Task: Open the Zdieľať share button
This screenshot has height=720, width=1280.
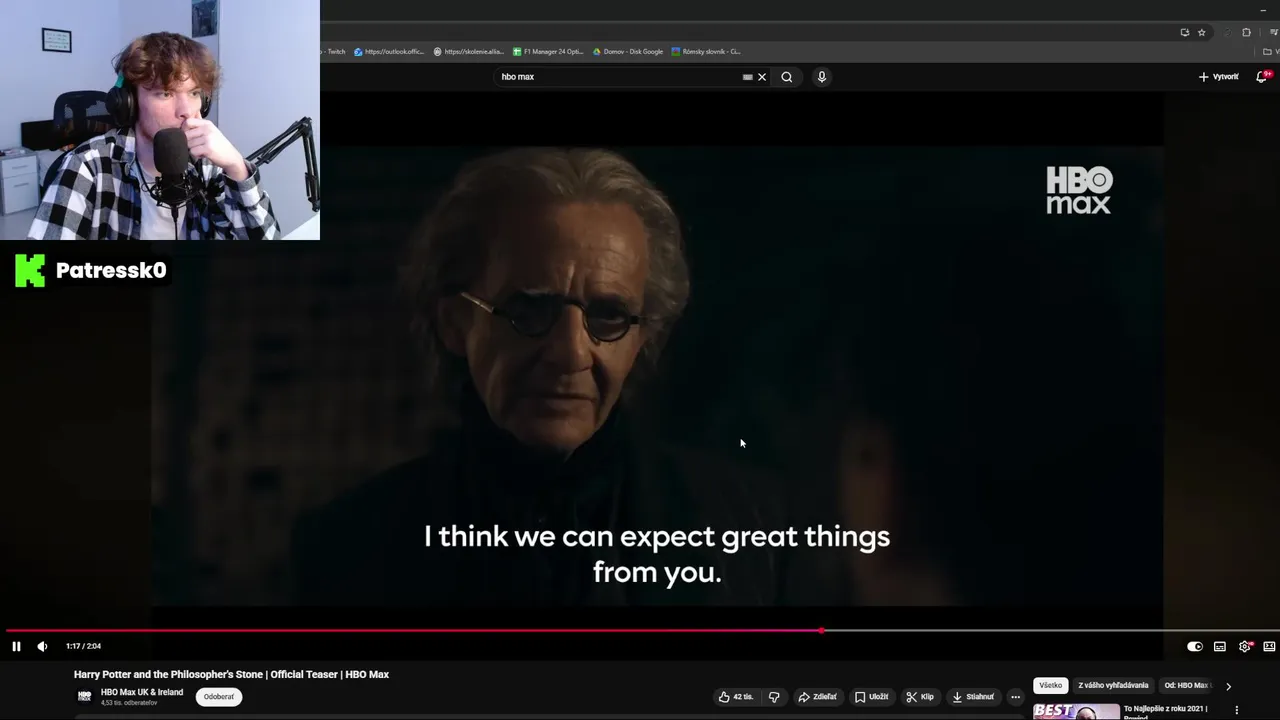Action: tap(817, 697)
